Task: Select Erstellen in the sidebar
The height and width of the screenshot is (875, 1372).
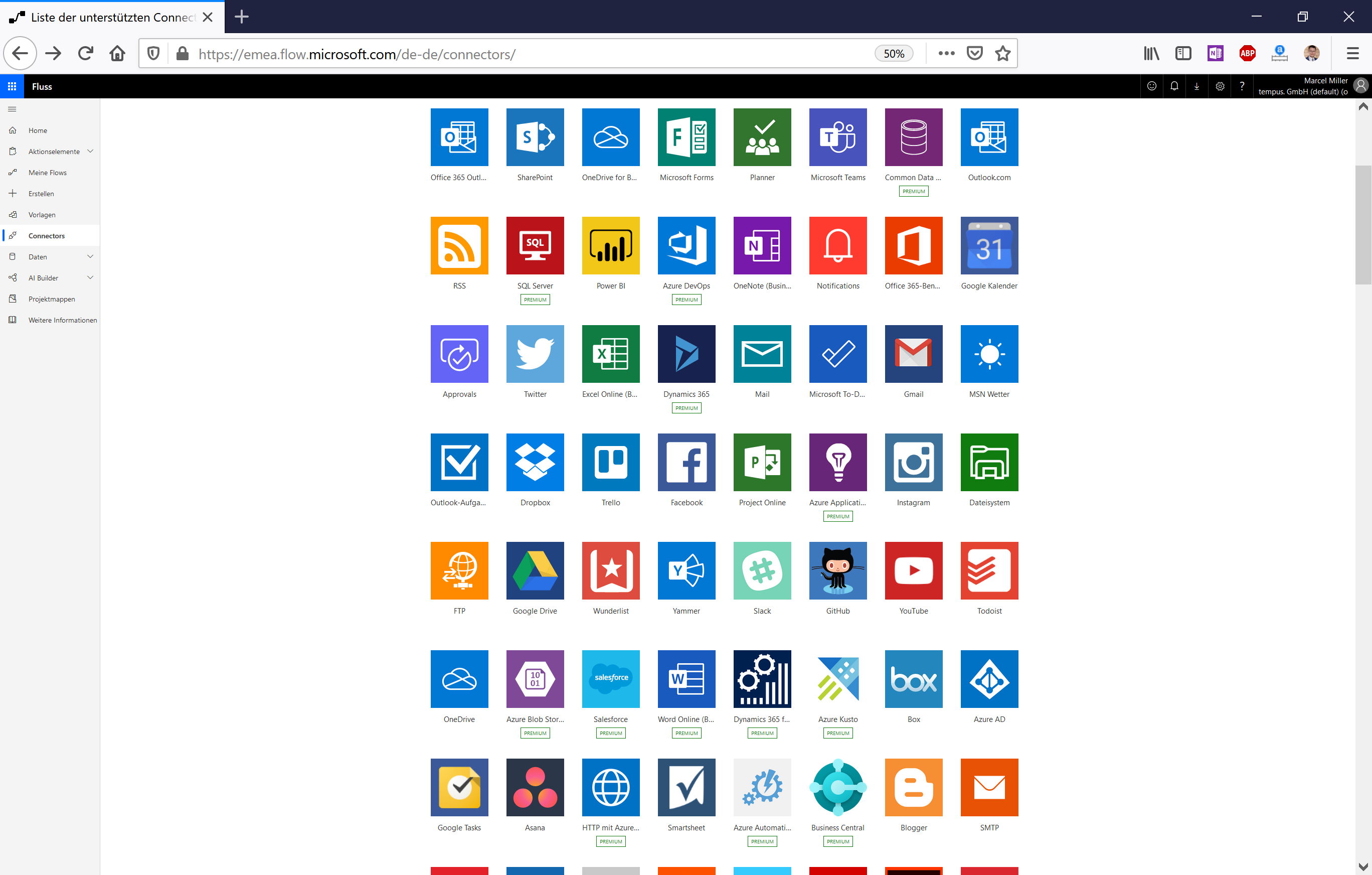Action: (50, 194)
